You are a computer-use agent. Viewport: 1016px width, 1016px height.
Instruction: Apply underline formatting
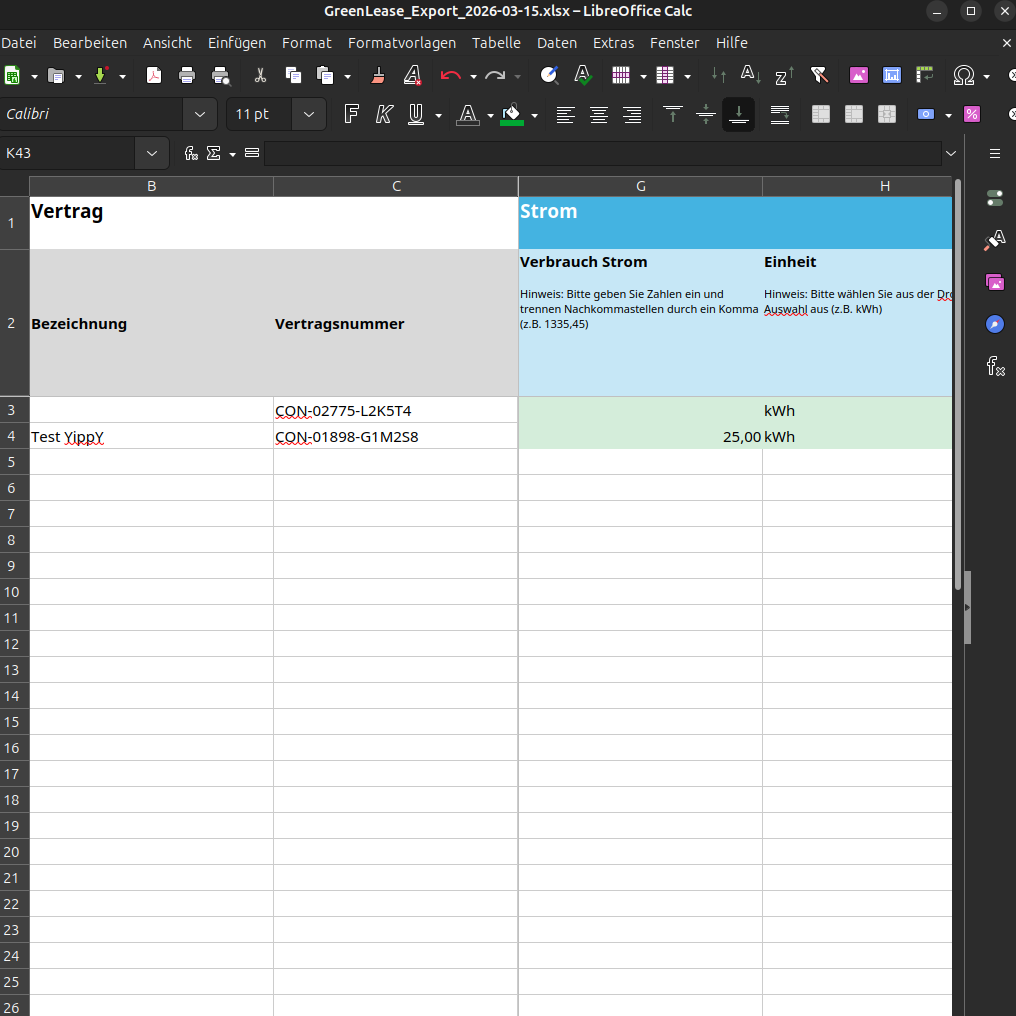pyautogui.click(x=415, y=114)
